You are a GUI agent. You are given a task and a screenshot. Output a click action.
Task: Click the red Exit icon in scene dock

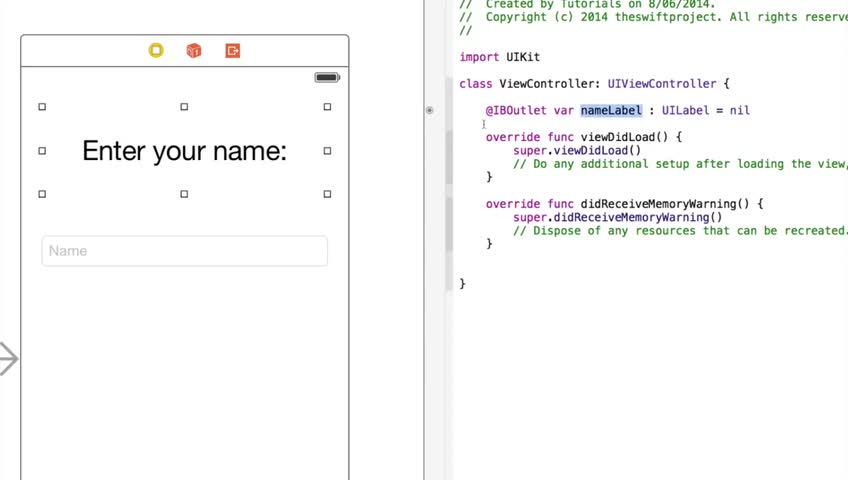pos(233,50)
